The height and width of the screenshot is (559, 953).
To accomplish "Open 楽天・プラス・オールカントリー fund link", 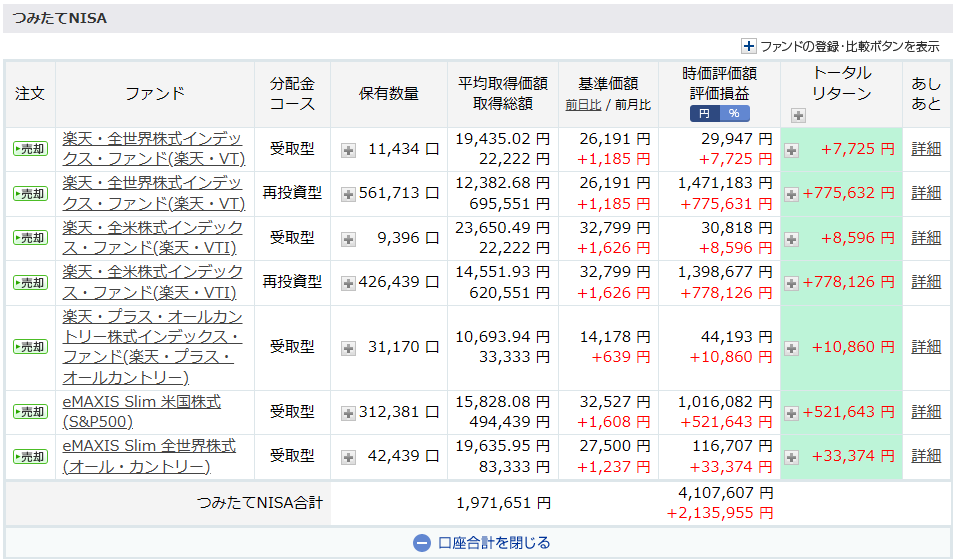I will [x=153, y=347].
